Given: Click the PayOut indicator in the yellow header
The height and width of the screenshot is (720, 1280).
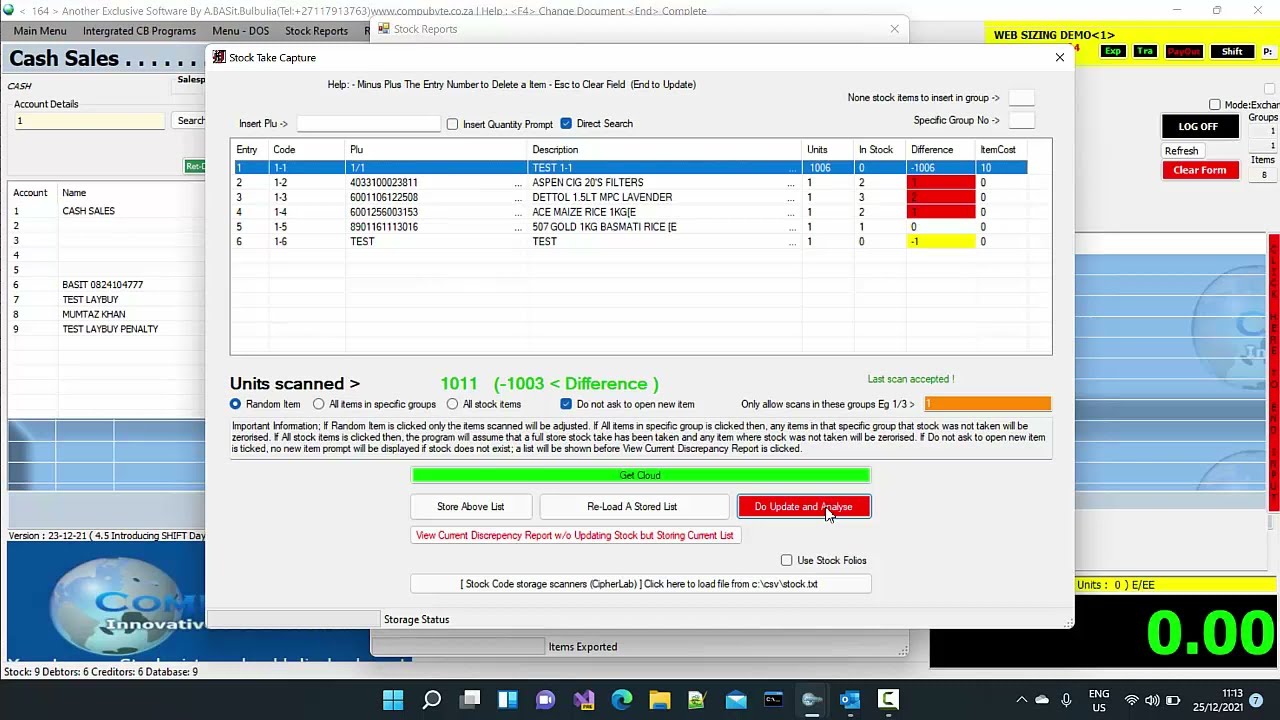Looking at the screenshot, I should click(1184, 51).
